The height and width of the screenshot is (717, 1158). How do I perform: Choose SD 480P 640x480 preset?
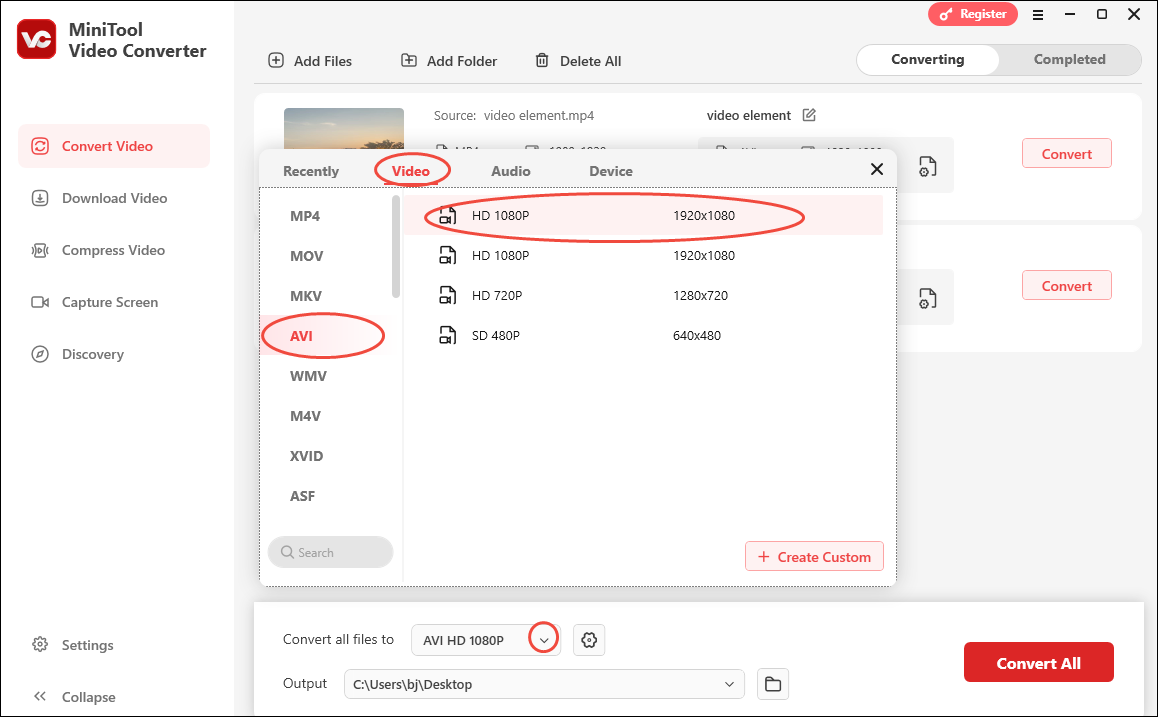pyautogui.click(x=643, y=335)
